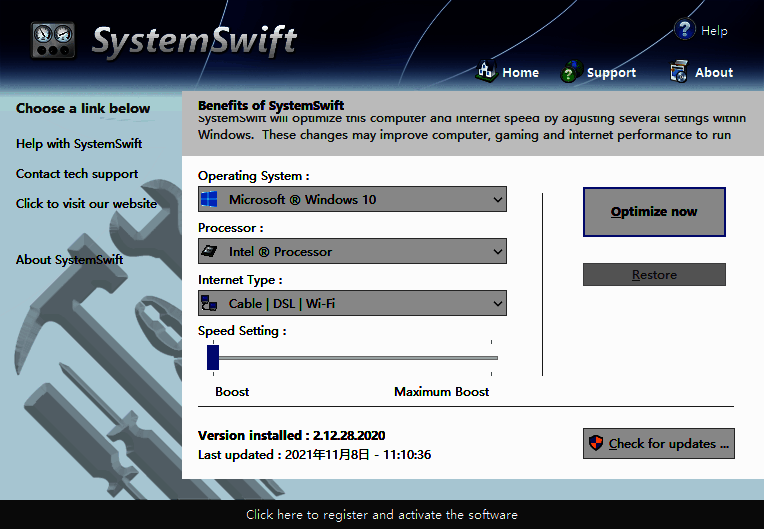Click the blue Help question mark icon
Image resolution: width=764 pixels, height=529 pixels.
685,29
